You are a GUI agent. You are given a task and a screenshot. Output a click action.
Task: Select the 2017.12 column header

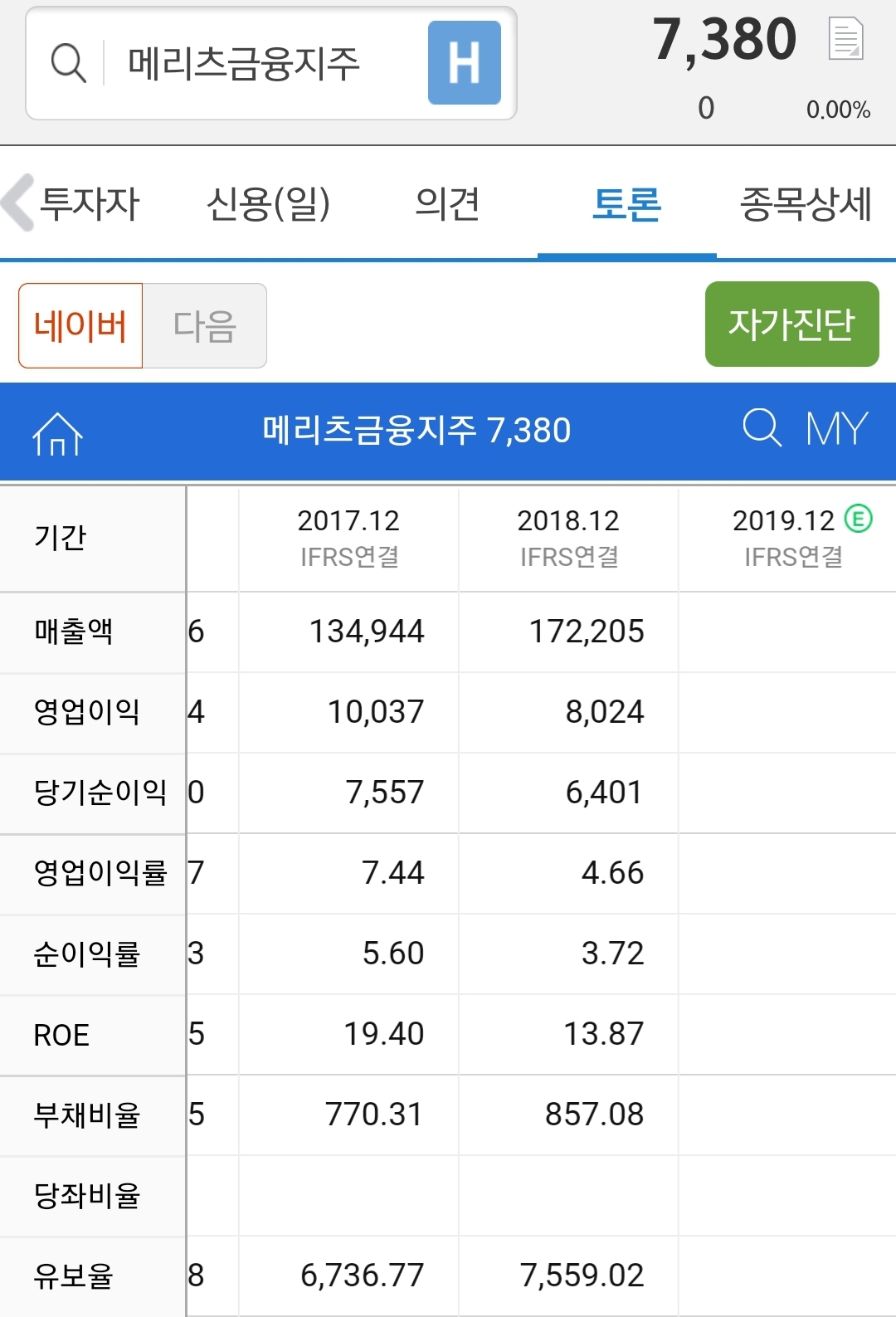click(x=348, y=538)
